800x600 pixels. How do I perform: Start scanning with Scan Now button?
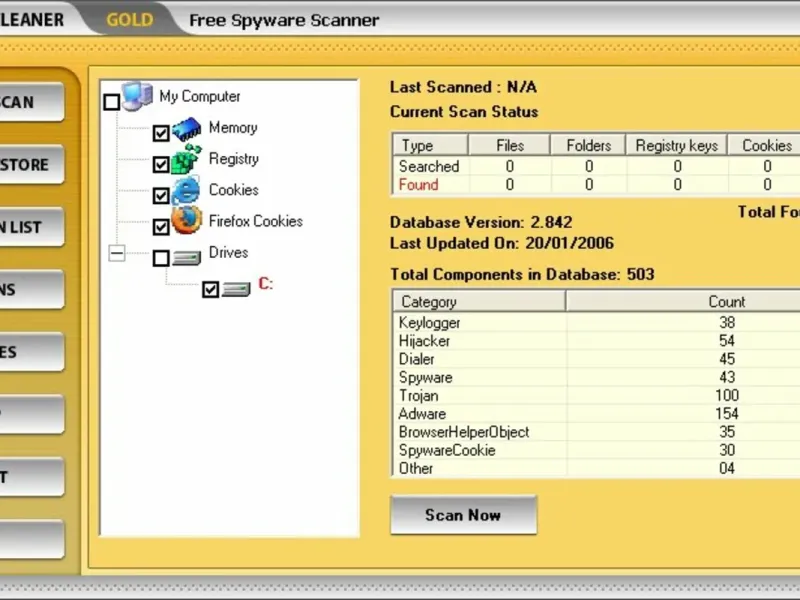pos(463,515)
